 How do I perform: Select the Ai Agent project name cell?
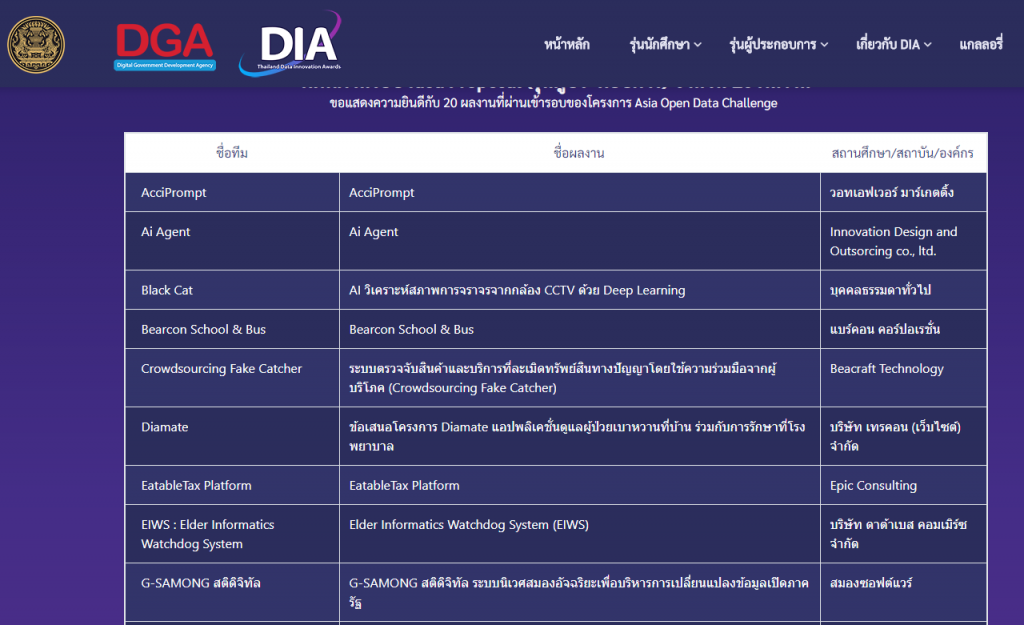579,241
